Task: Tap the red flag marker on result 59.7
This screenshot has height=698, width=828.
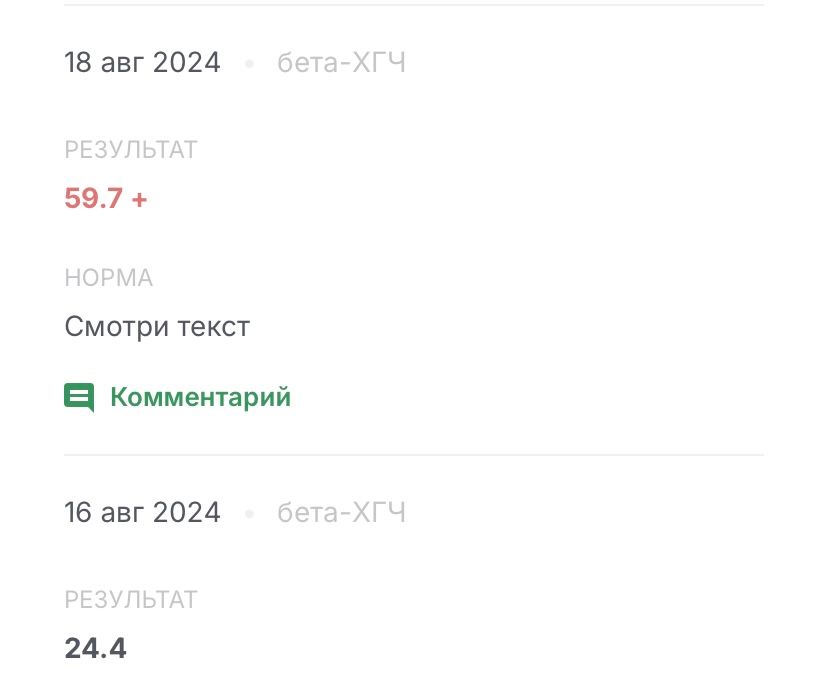Action: point(141,198)
